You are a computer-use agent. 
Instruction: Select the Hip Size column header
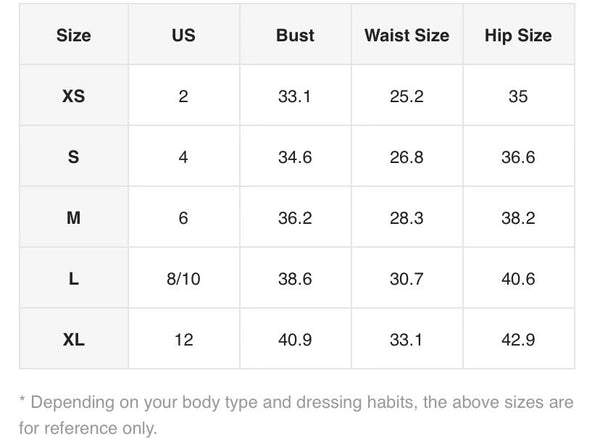pos(517,36)
